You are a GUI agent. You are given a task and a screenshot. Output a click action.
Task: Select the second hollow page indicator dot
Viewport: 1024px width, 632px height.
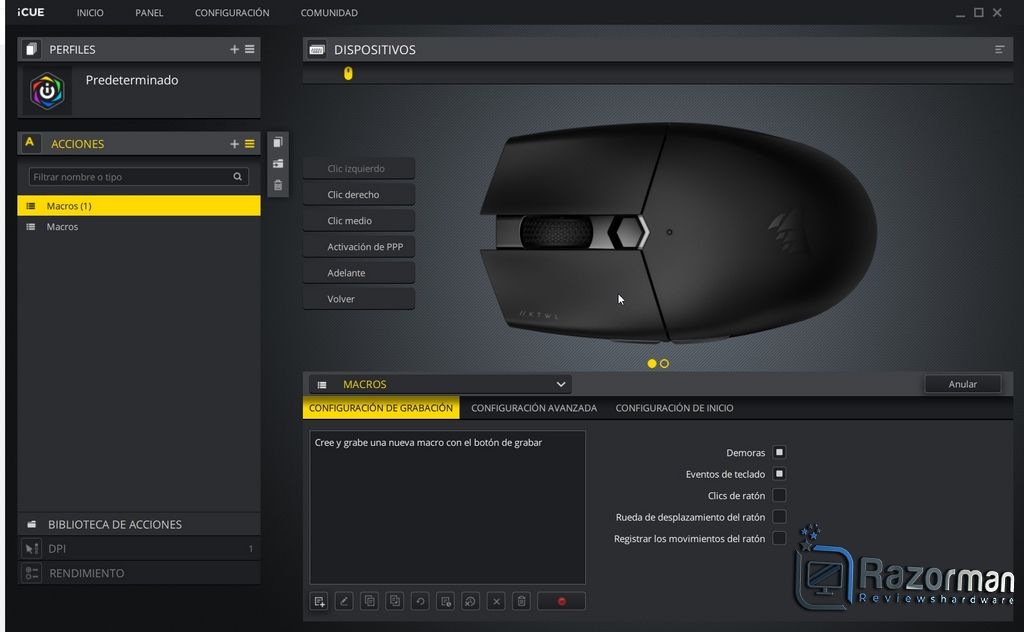click(x=664, y=364)
